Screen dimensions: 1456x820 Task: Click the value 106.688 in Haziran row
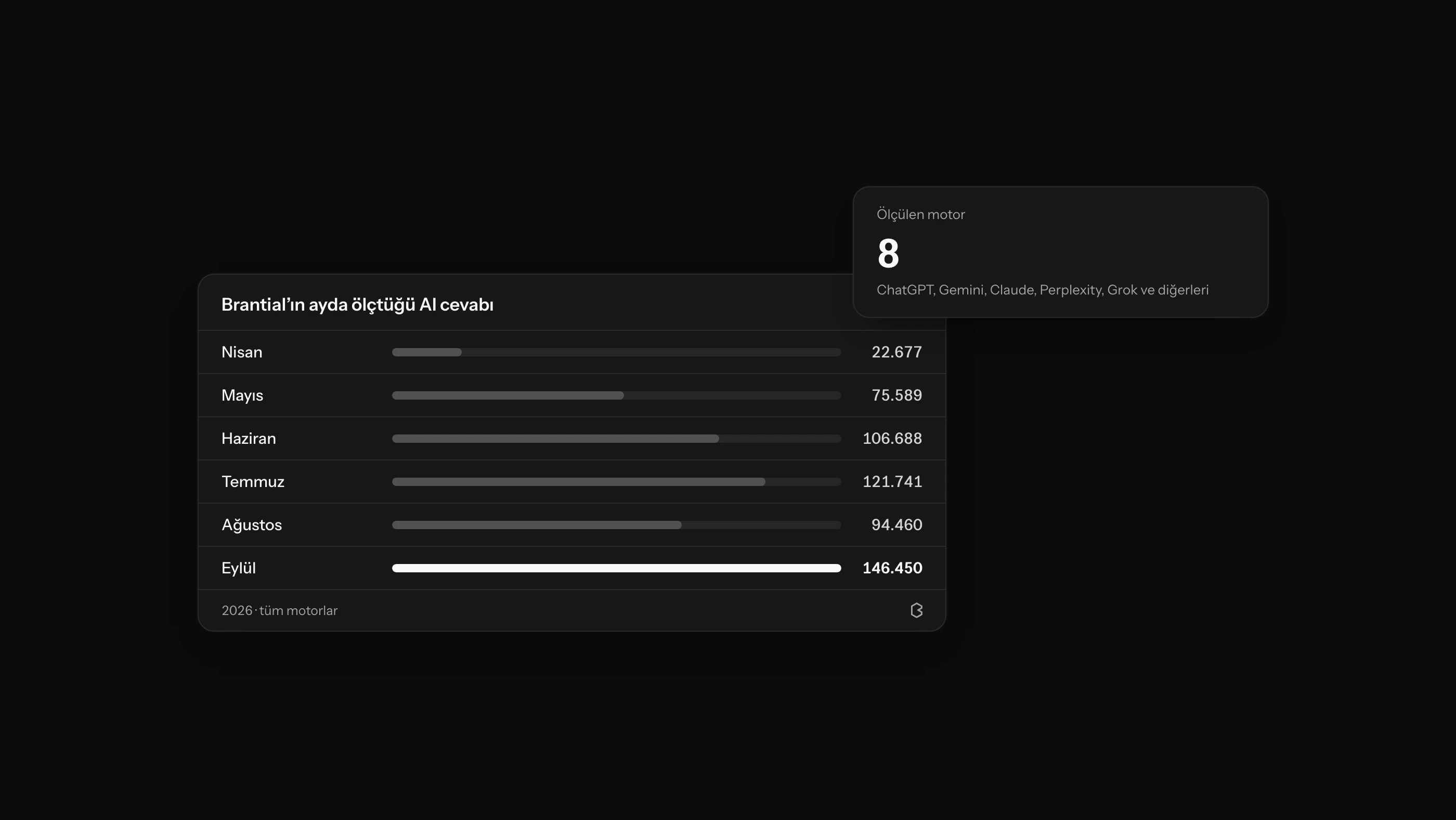[892, 438]
